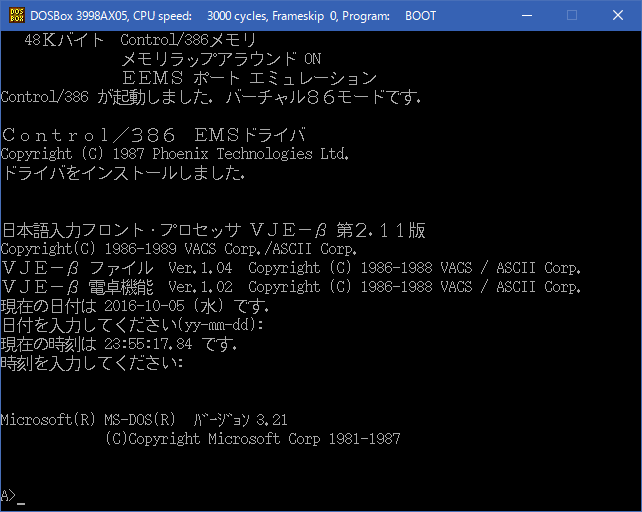Click the '48Kバイト Control/386メモリ' line
Screen dimensions: 642x512
pyautogui.click(x=140, y=40)
